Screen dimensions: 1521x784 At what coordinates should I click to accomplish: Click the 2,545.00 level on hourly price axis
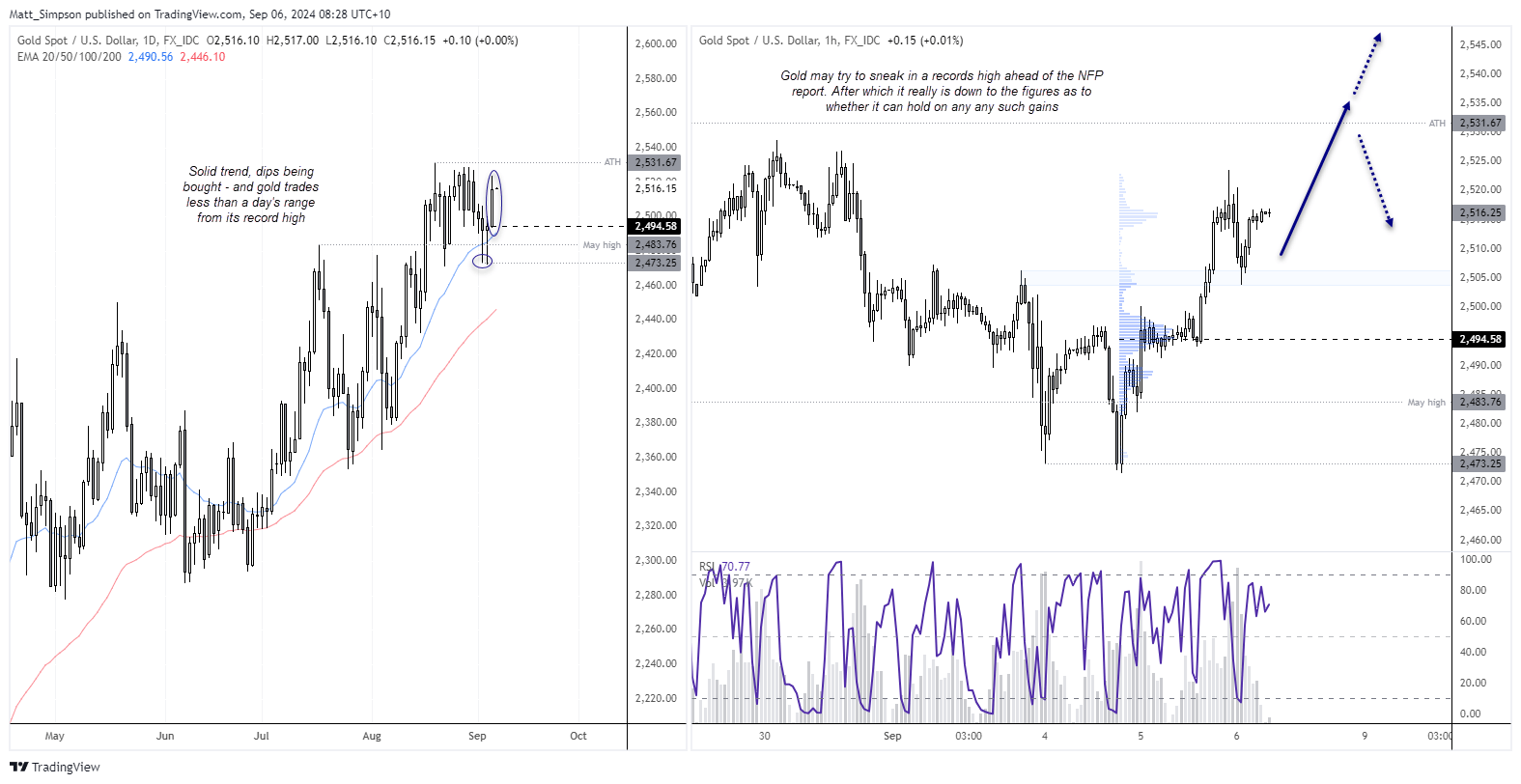click(x=1480, y=44)
